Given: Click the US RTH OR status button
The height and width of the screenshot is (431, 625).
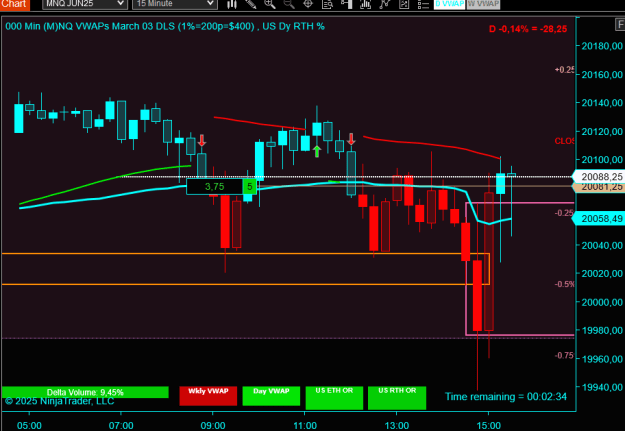Looking at the screenshot, I should 397,398.
